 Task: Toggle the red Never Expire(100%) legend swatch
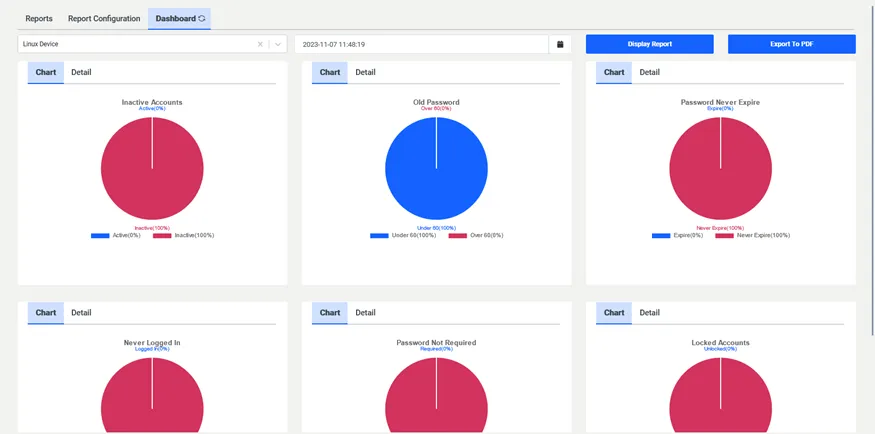coord(724,235)
